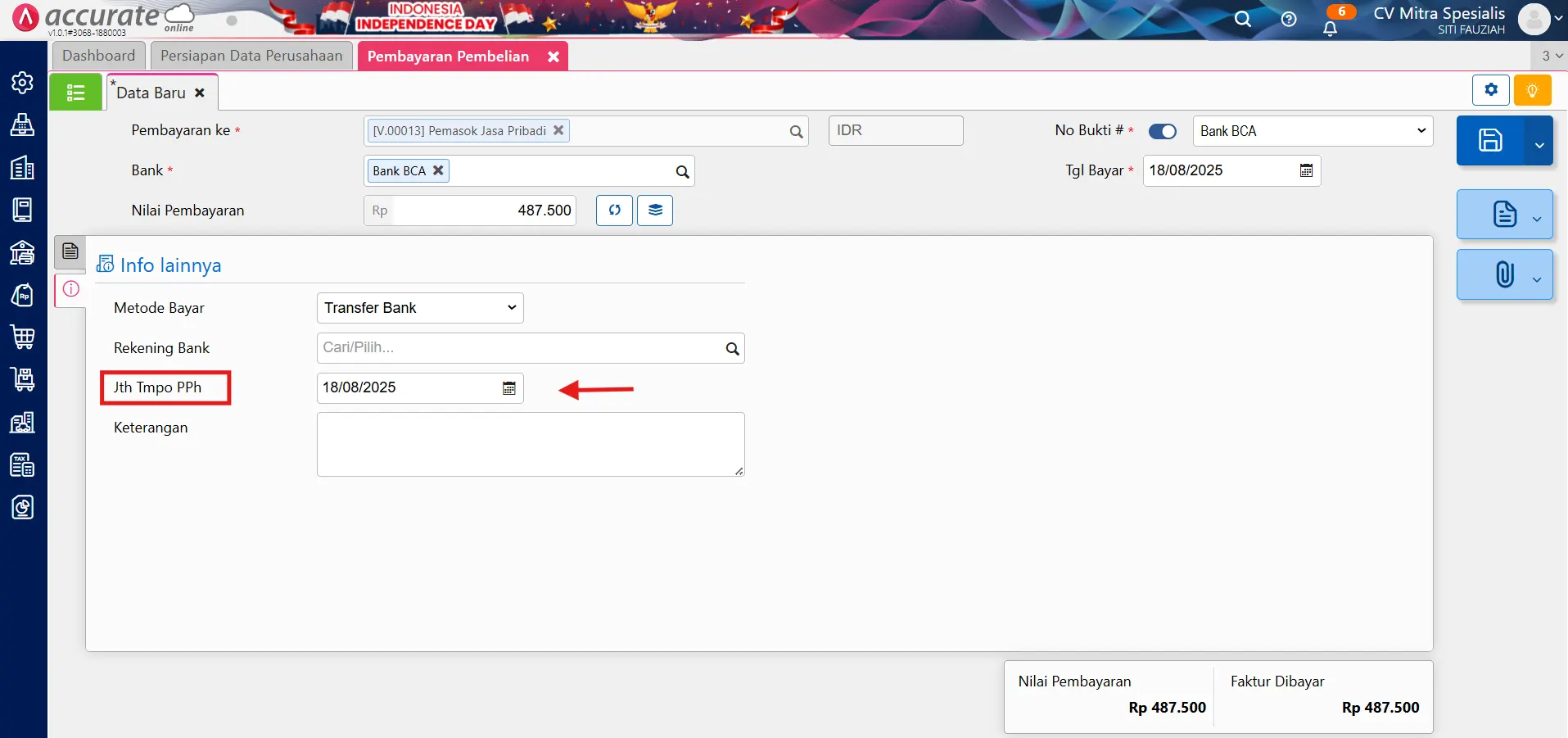Open the notifications bell with 6 badge

tap(1331, 27)
